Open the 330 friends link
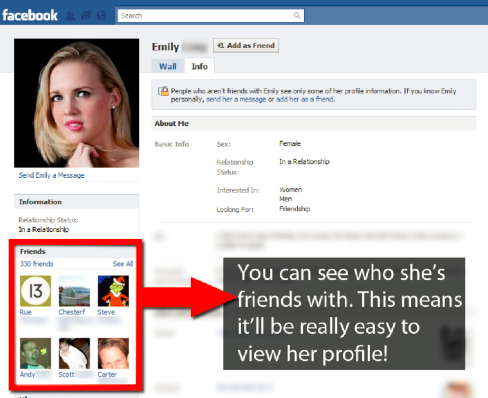488x398 pixels. (x=36, y=264)
